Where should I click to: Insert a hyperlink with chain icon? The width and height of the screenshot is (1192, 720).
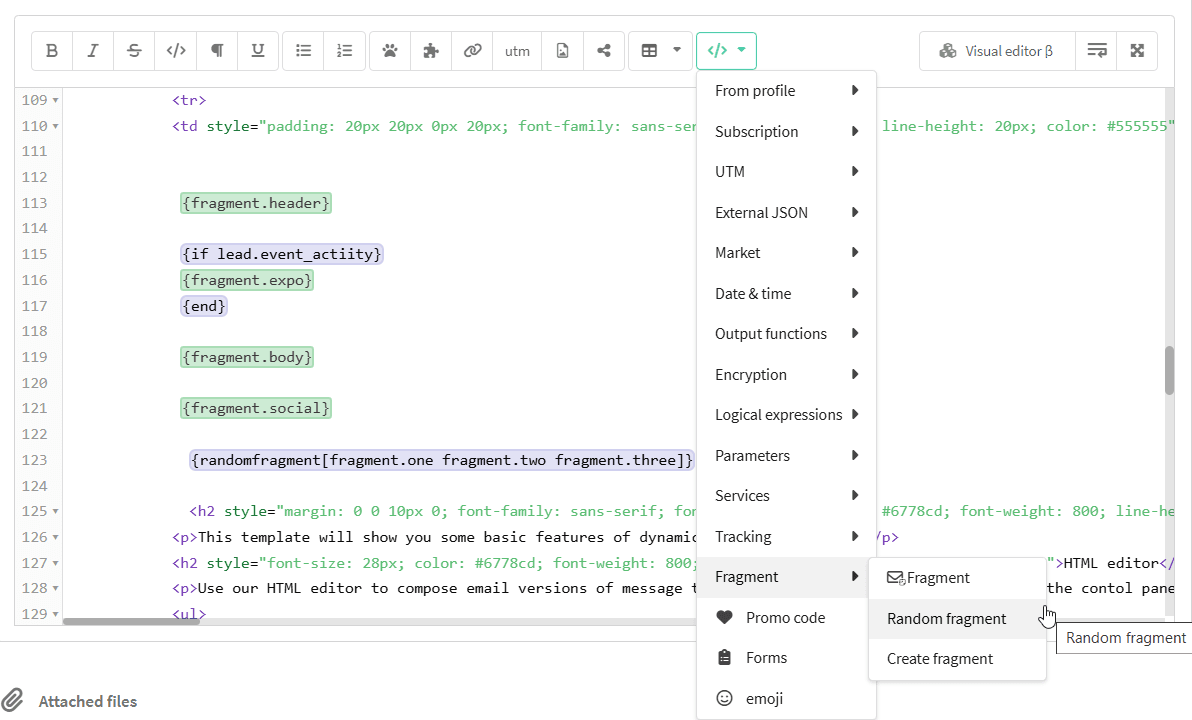pyautogui.click(x=472, y=51)
